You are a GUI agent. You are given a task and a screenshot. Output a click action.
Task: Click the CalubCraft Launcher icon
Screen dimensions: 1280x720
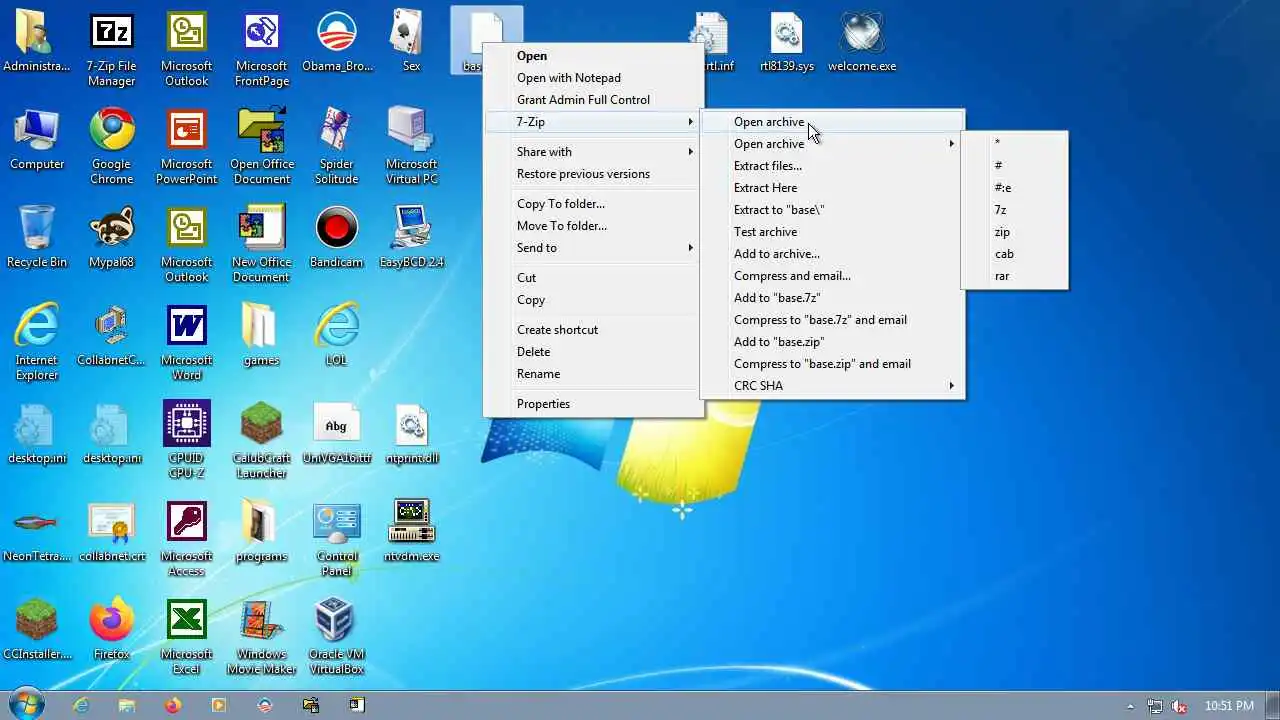click(x=261, y=442)
